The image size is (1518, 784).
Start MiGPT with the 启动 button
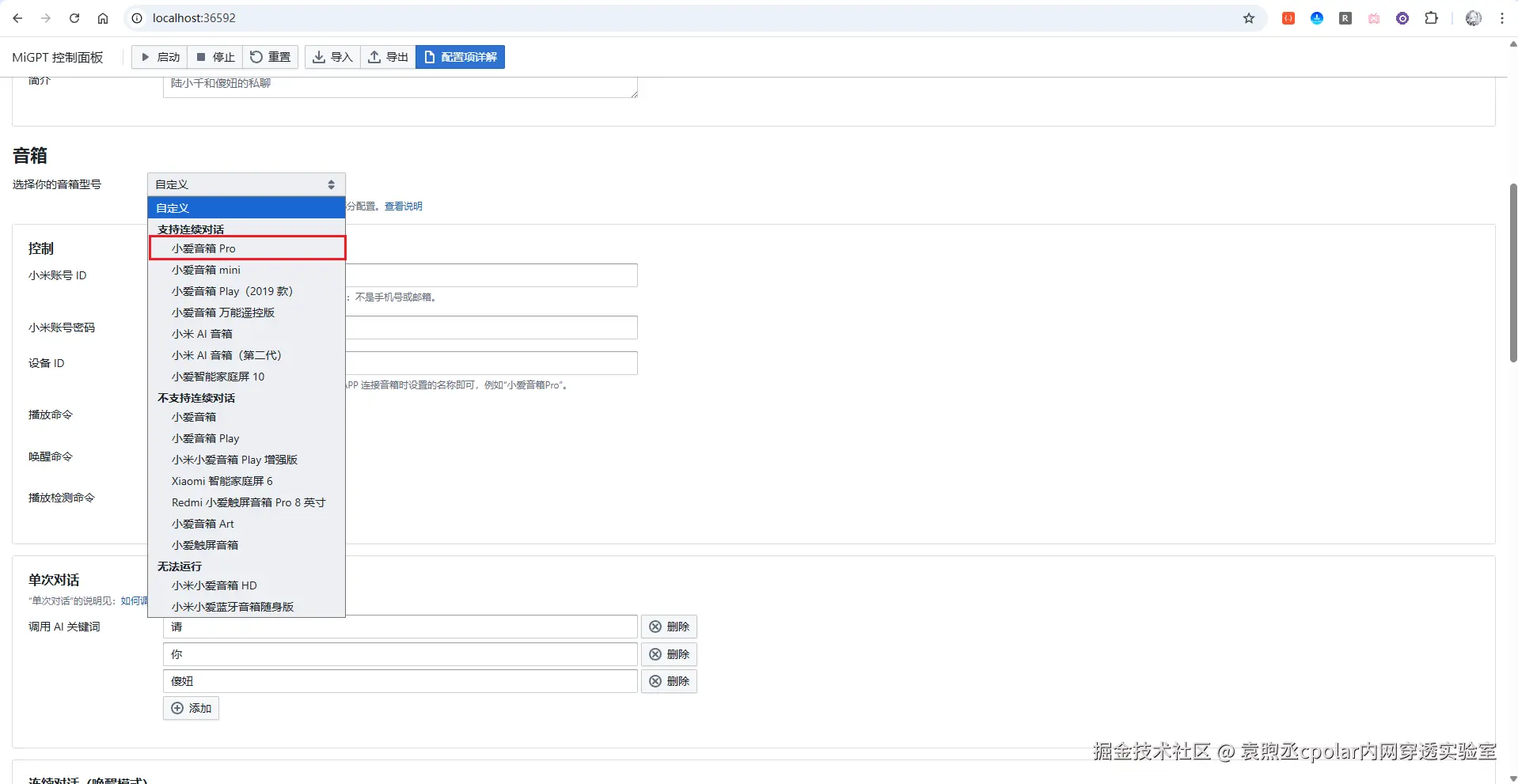click(160, 57)
